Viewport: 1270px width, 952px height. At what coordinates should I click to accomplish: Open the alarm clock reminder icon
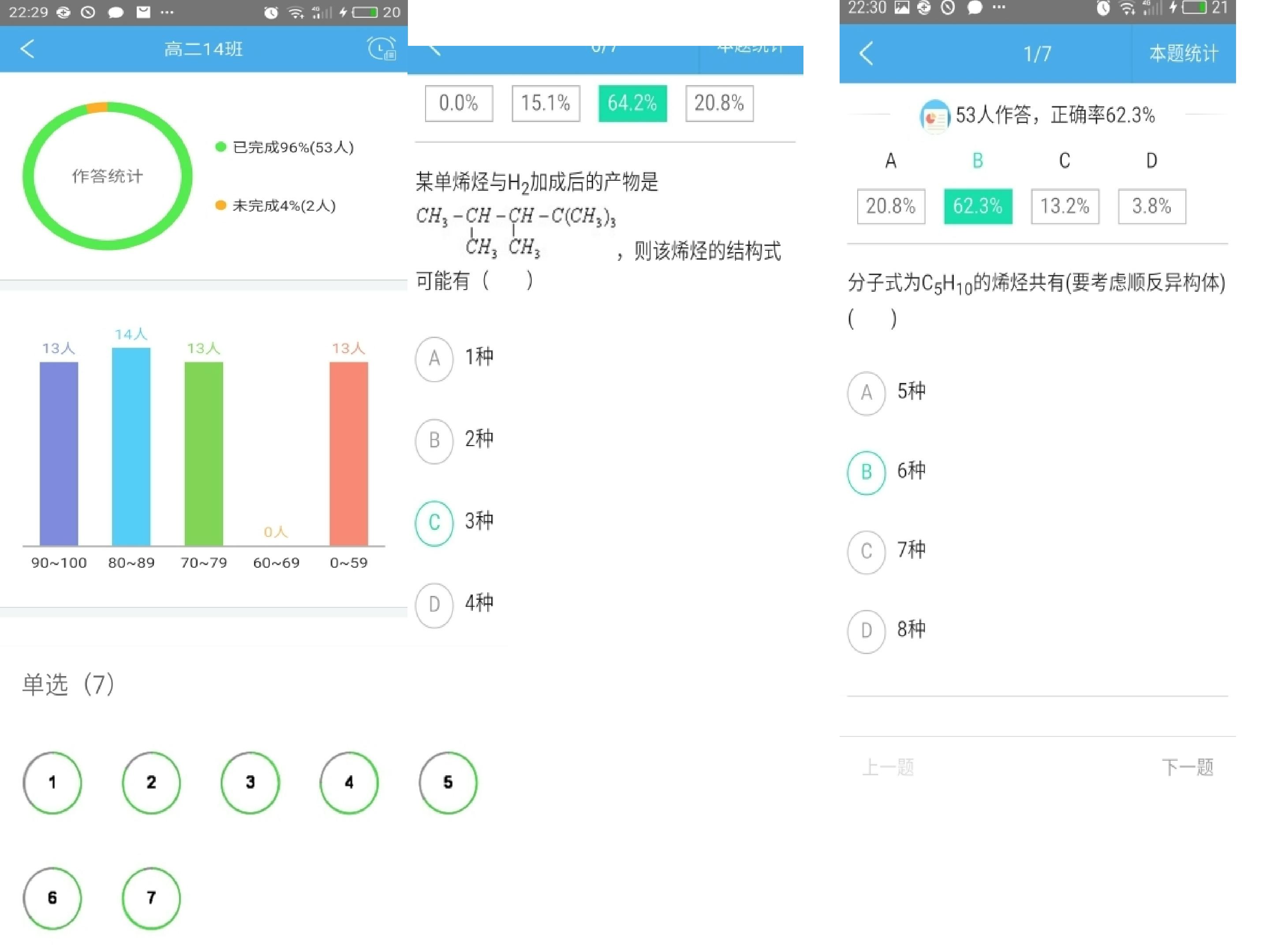382,49
